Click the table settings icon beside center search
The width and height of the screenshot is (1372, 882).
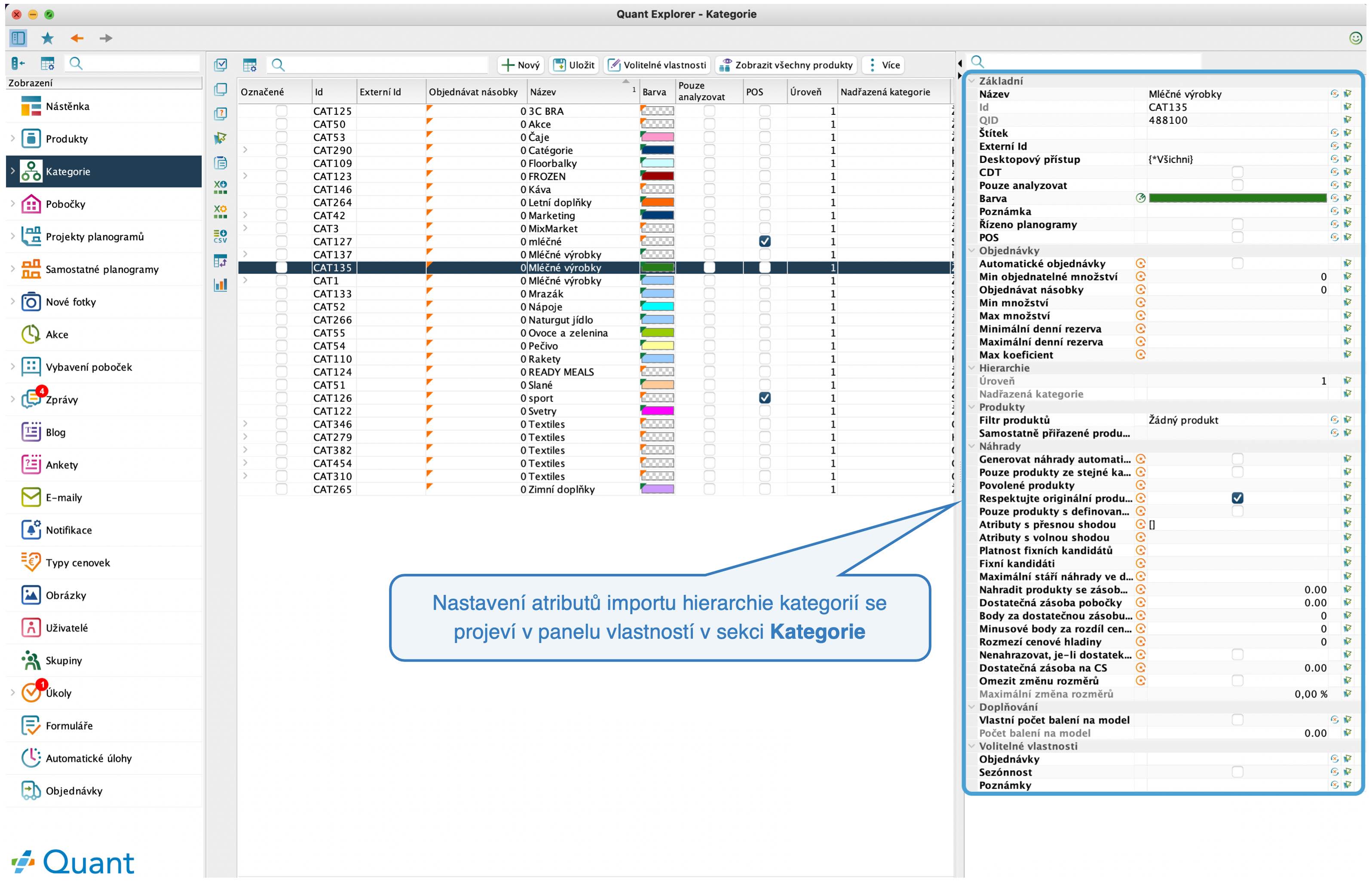pyautogui.click(x=250, y=65)
